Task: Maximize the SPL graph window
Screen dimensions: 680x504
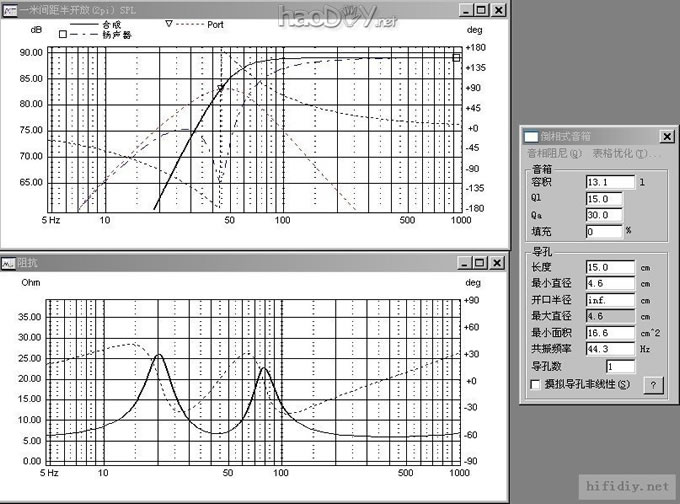Action: (x=482, y=9)
